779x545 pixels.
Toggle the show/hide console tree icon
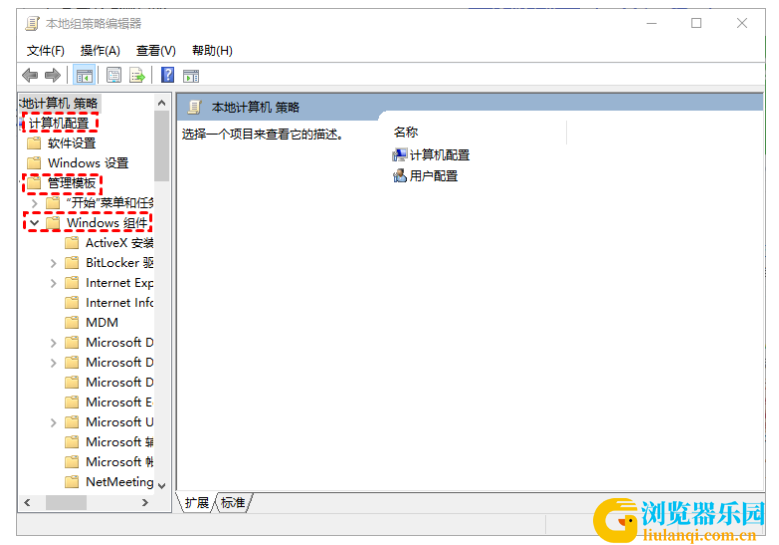(x=84, y=76)
